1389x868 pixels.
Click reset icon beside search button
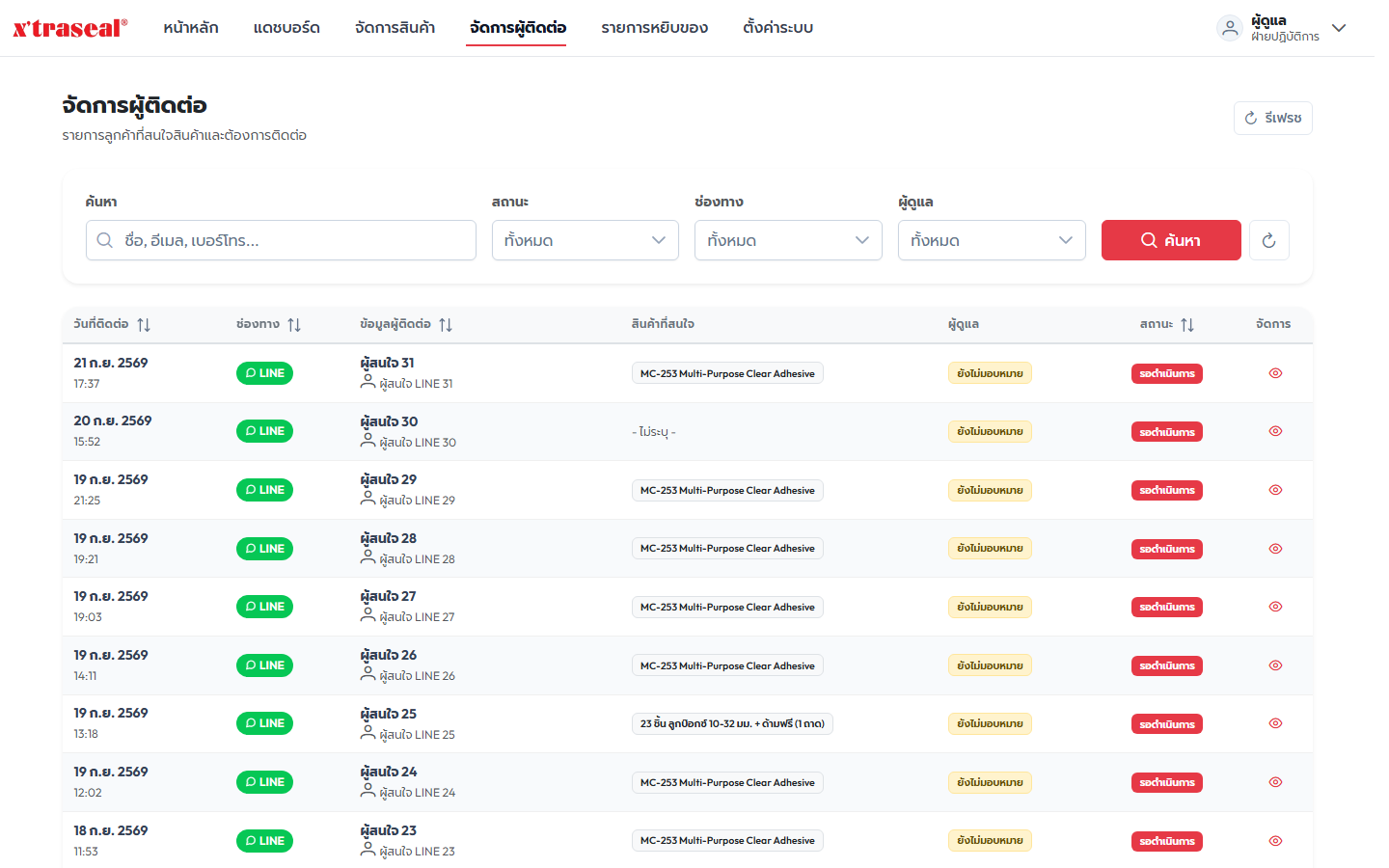[1268, 240]
